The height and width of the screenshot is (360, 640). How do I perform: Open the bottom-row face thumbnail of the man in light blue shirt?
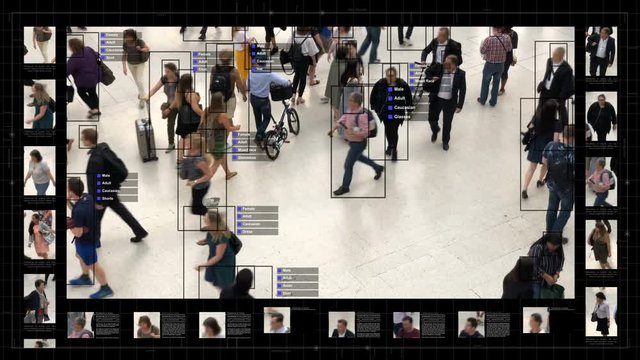(x=277, y=320)
